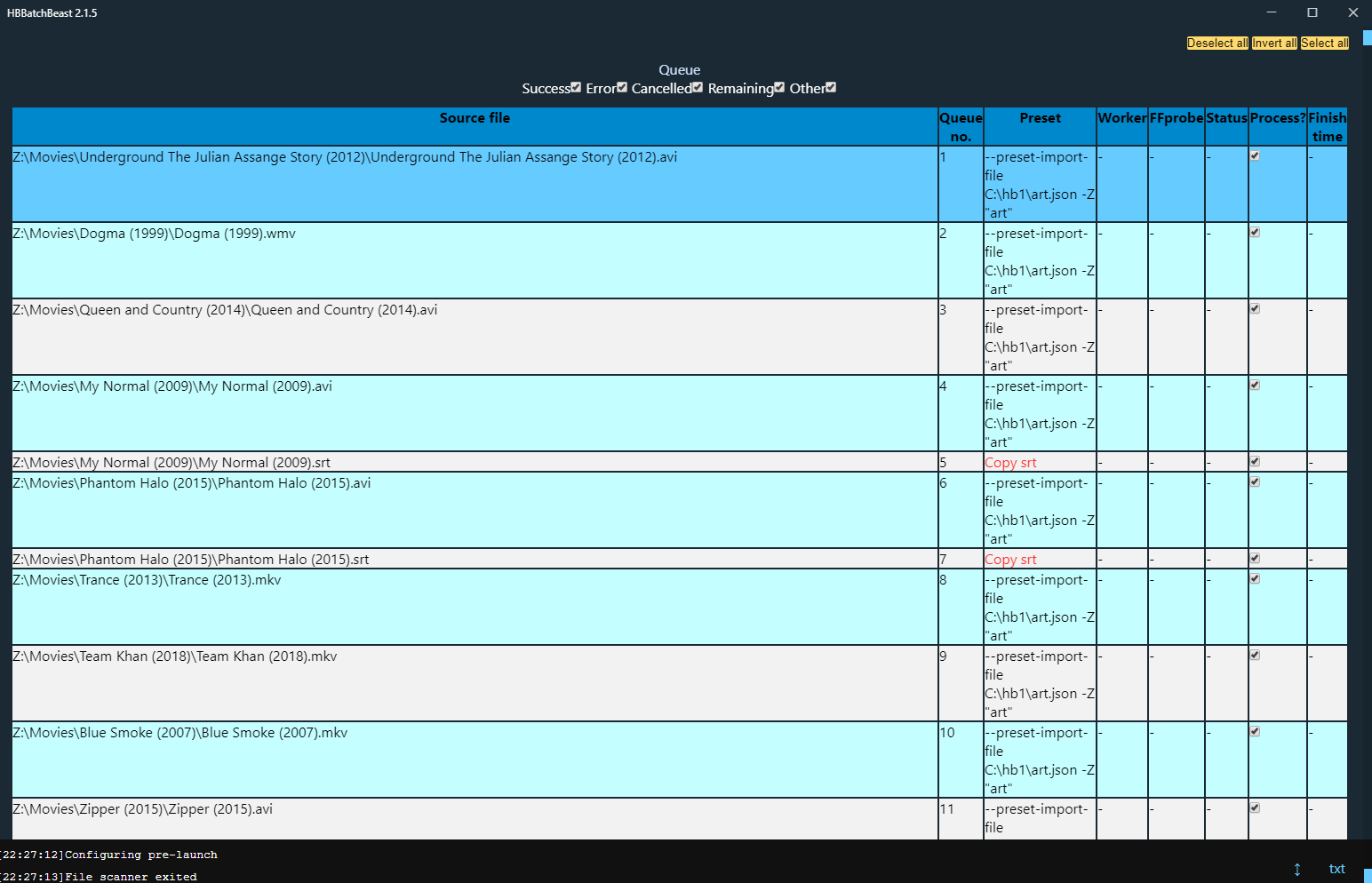Disable processing for Trance (2013).mkv

(1255, 578)
